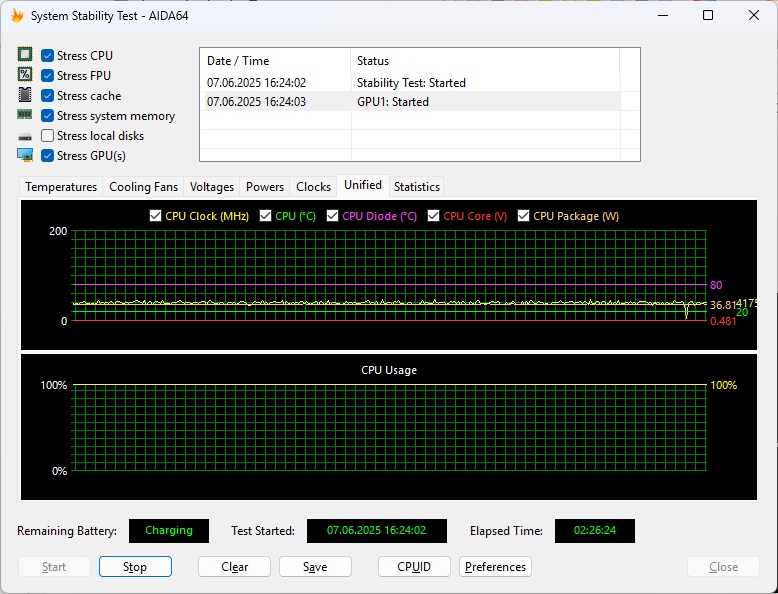
Task: Click the AIDA64 flame icon in title bar
Action: point(17,15)
